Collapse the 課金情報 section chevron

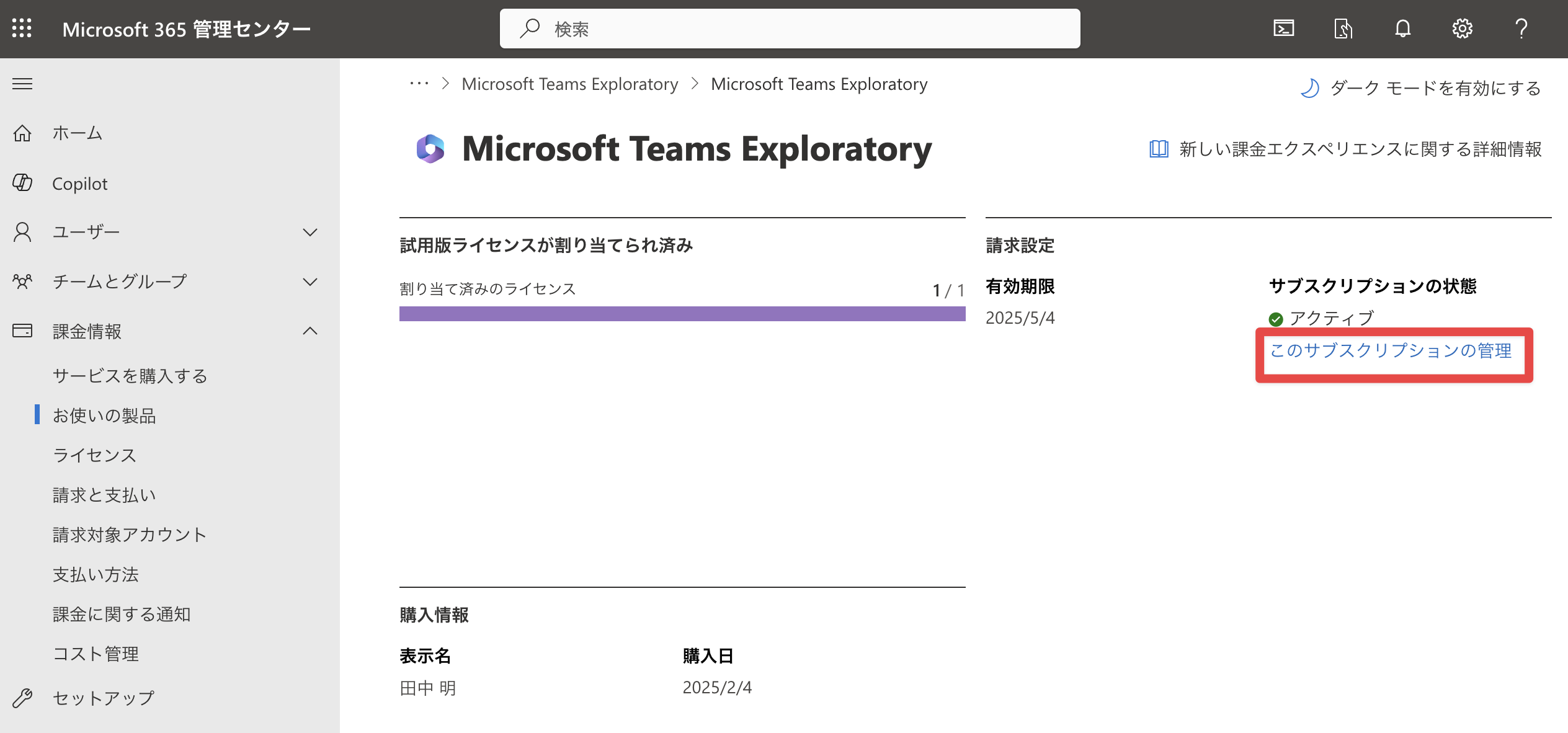[x=310, y=331]
